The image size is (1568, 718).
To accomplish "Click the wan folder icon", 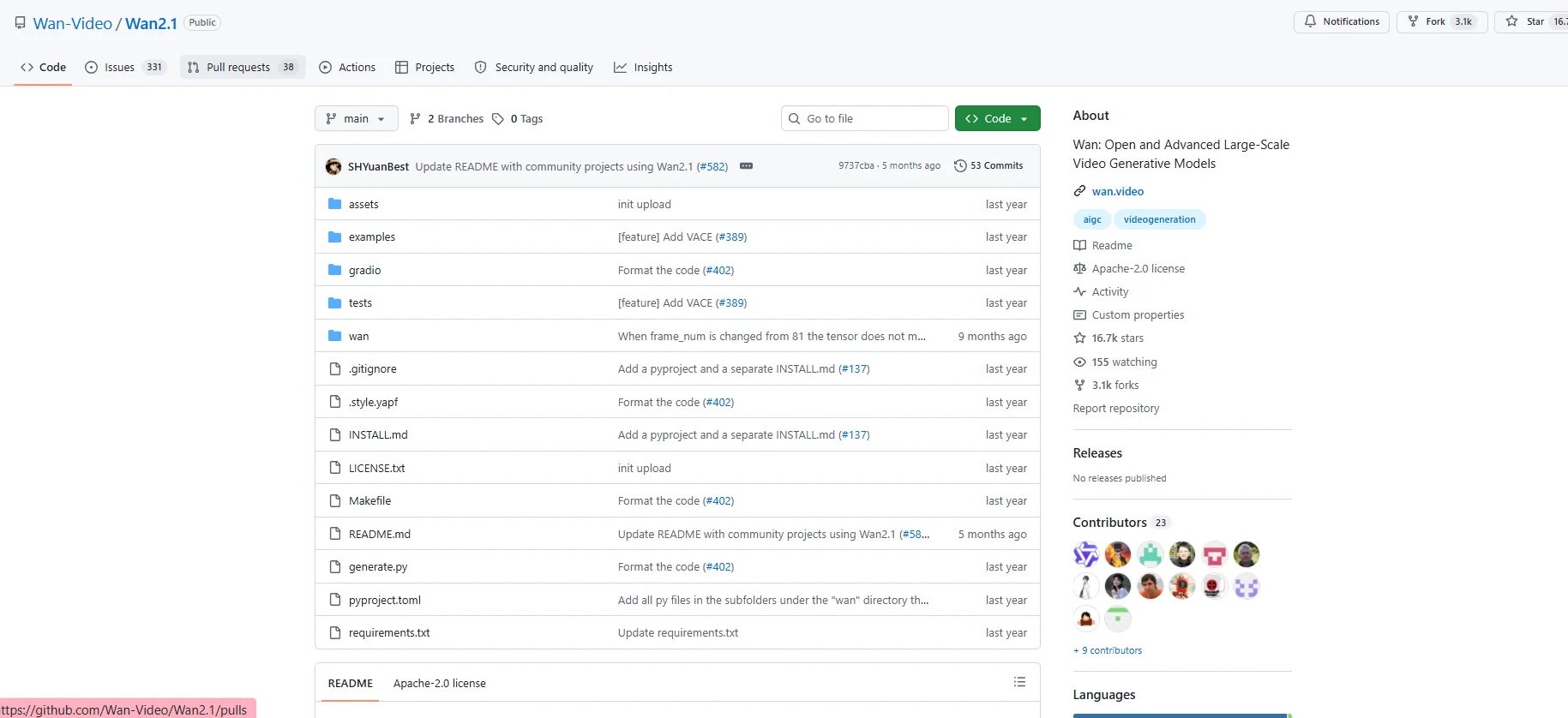I will click(x=335, y=336).
